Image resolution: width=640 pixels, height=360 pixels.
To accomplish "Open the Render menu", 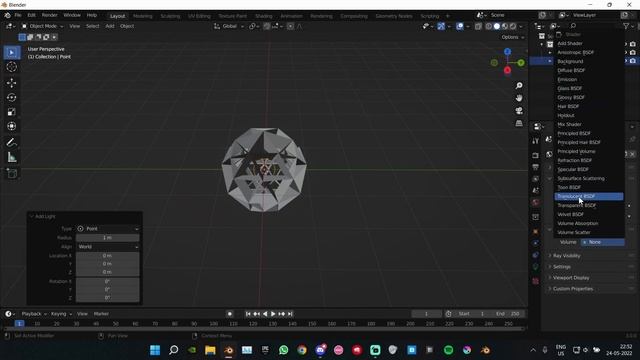I will coord(49,16).
